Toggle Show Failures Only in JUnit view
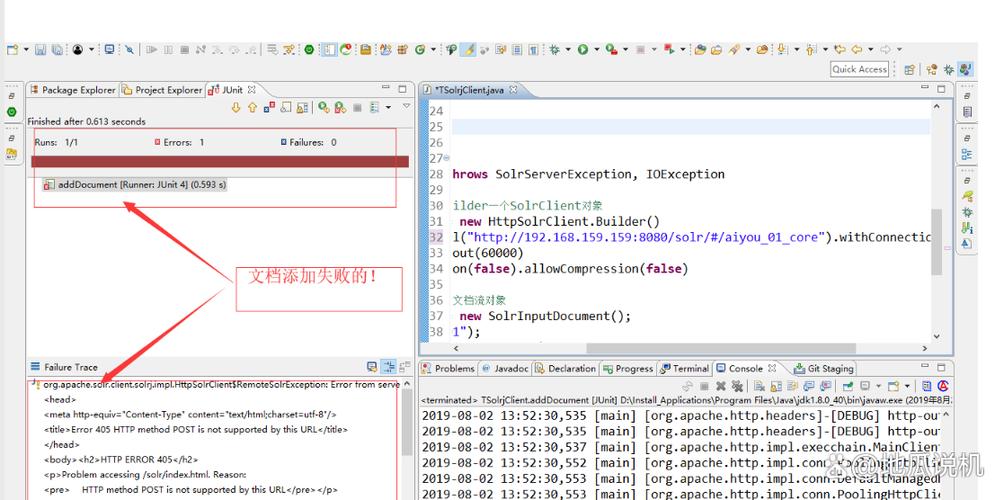Viewport: 1004px width, 500px height. tap(269, 108)
